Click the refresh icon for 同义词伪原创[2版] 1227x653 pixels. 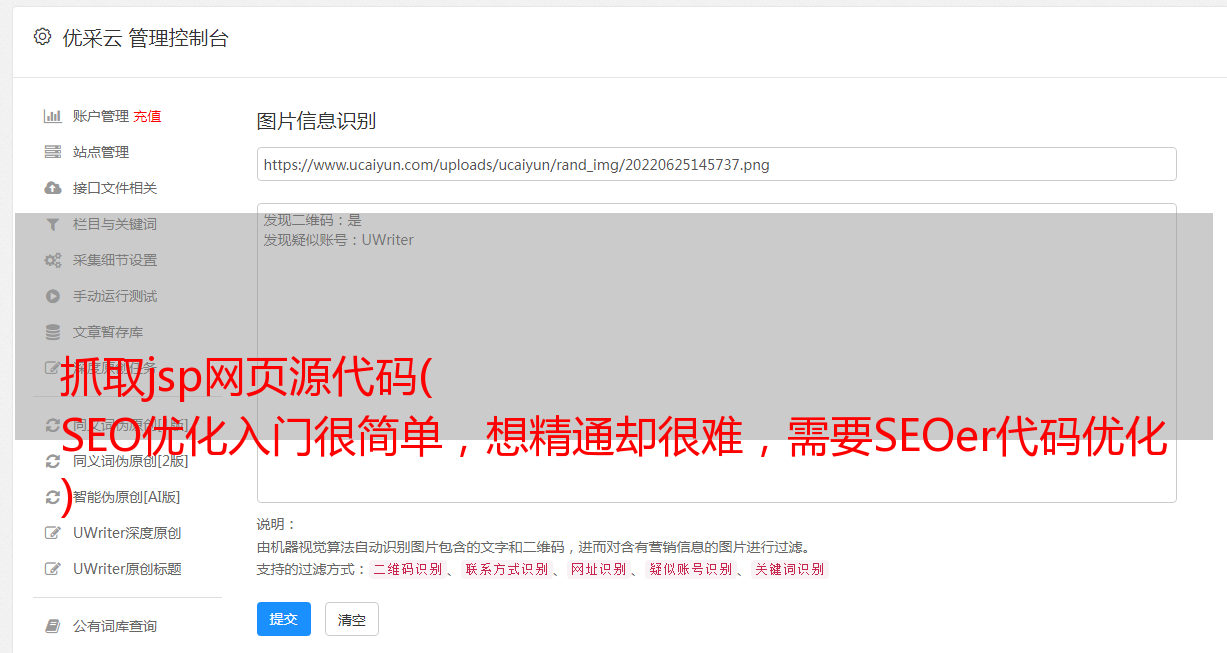(x=53, y=461)
